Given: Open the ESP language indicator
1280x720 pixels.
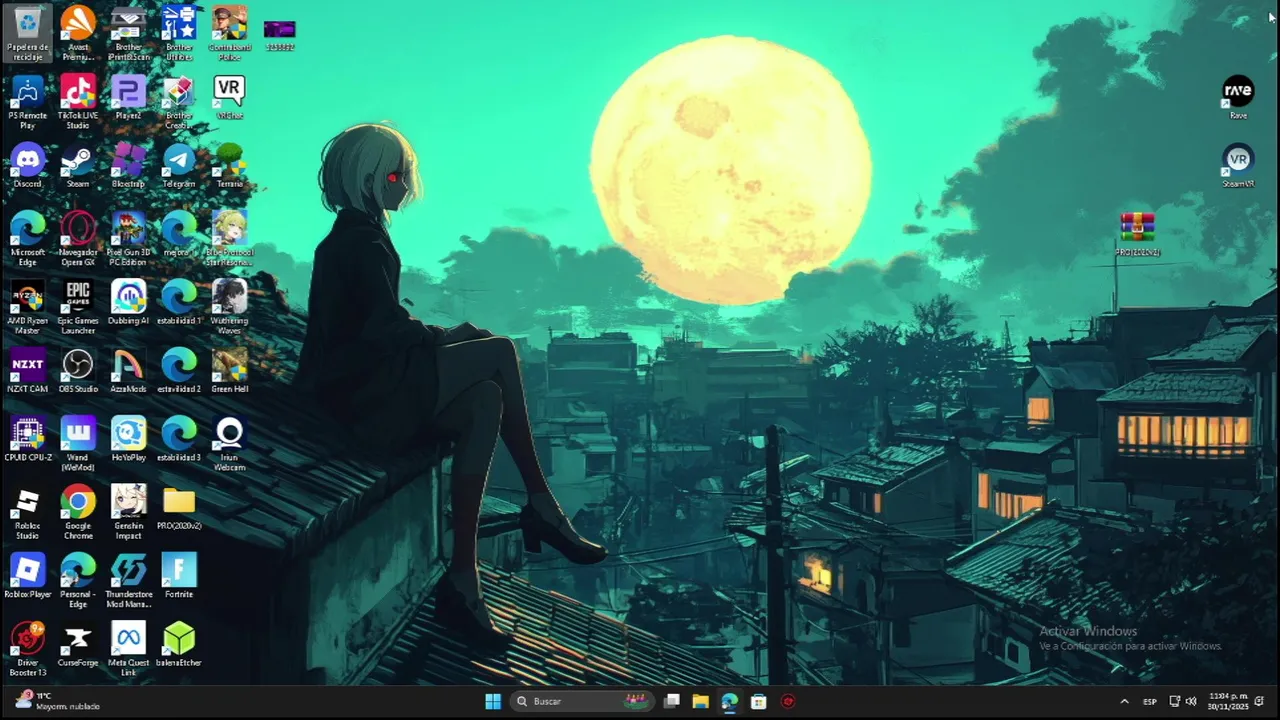Looking at the screenshot, I should (1150, 701).
